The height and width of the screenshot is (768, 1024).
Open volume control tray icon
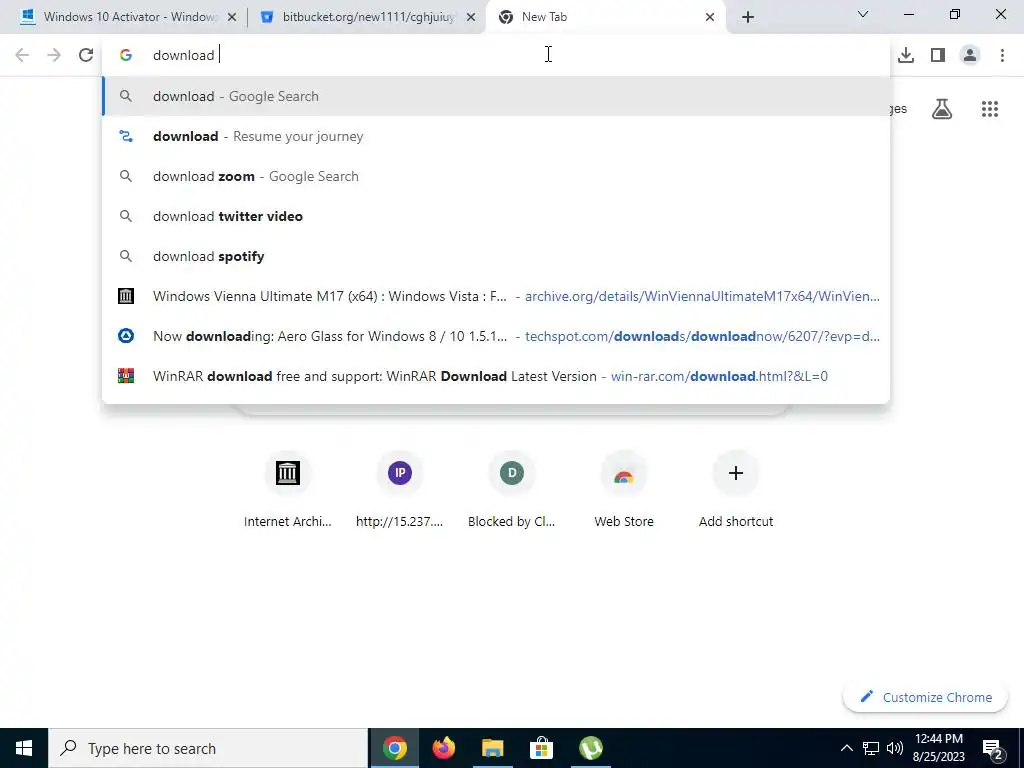[895, 748]
